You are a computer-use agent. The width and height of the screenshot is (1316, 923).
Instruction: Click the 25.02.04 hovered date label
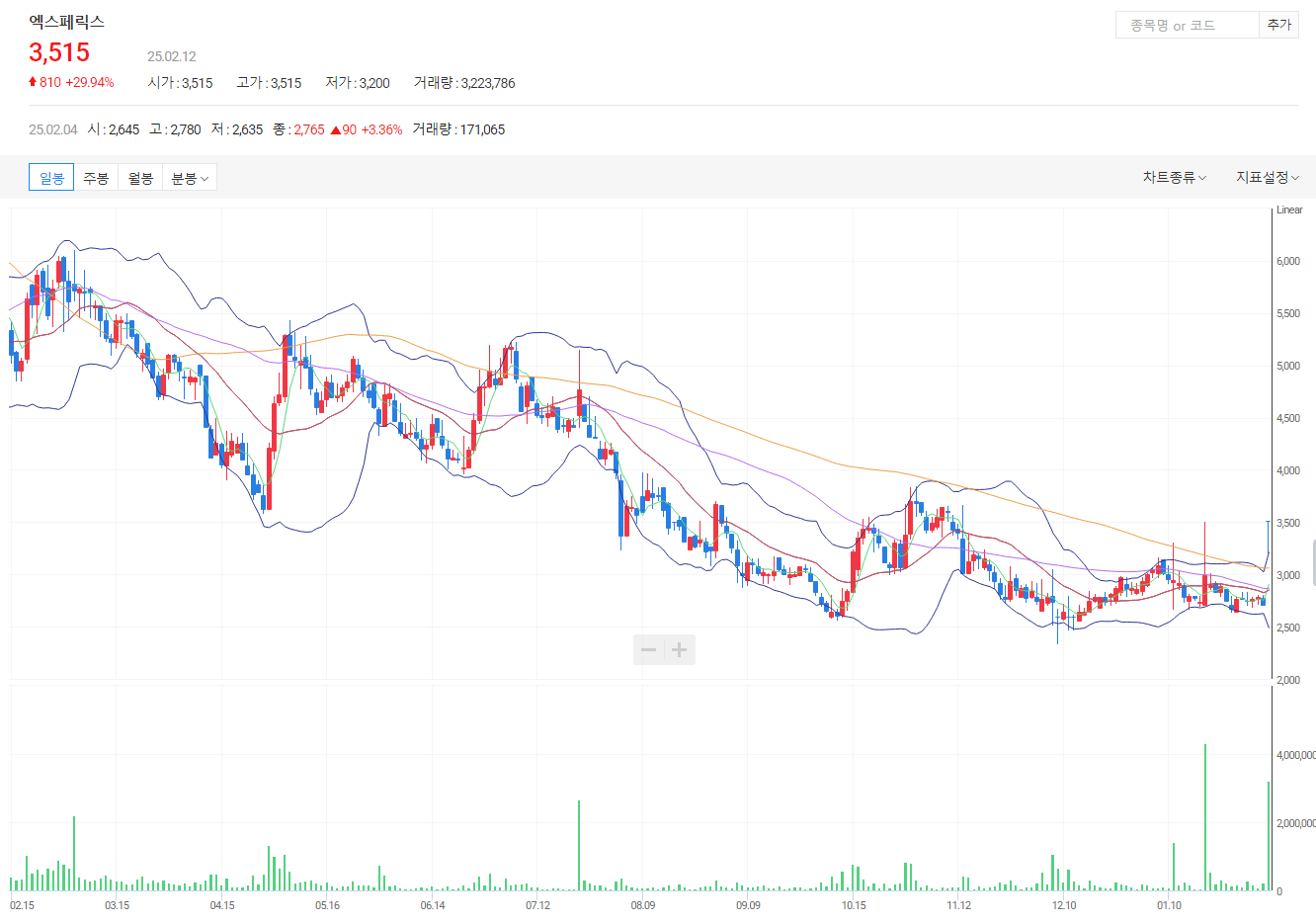click(53, 129)
